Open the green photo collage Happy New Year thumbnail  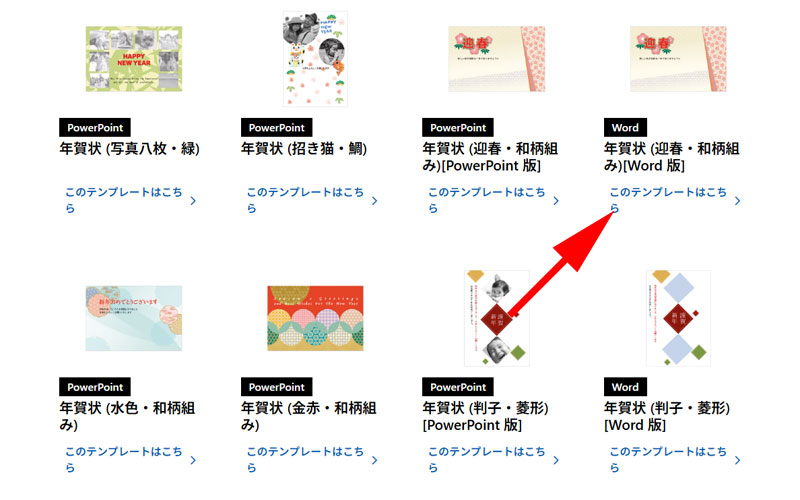[134, 59]
